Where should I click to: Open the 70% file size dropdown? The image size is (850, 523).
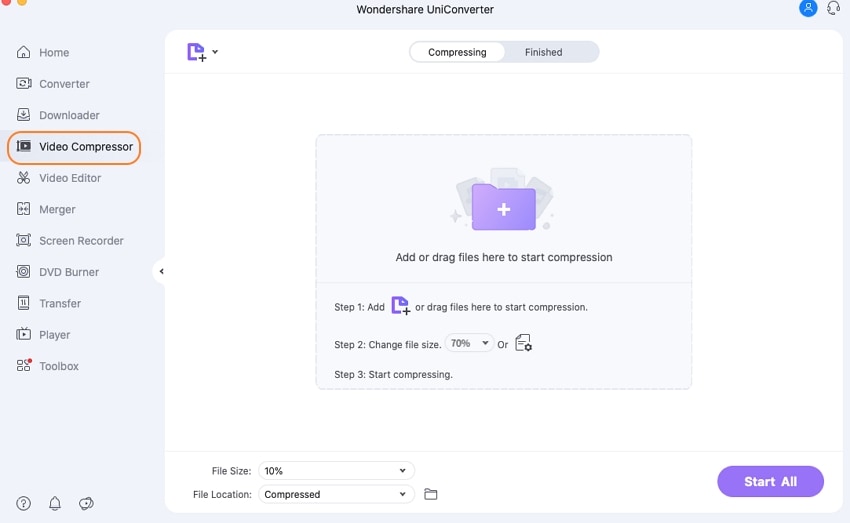[469, 343]
